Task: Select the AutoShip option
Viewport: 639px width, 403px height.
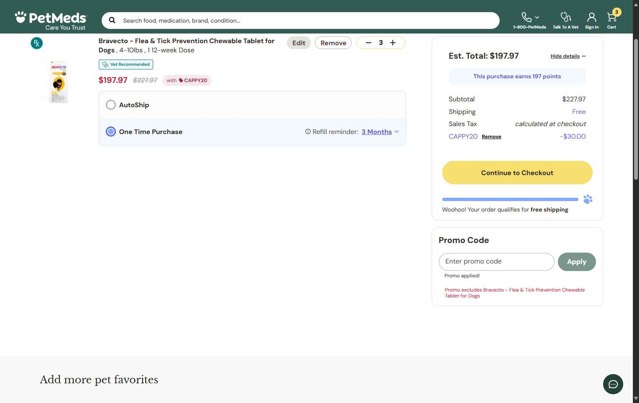Action: click(x=110, y=105)
